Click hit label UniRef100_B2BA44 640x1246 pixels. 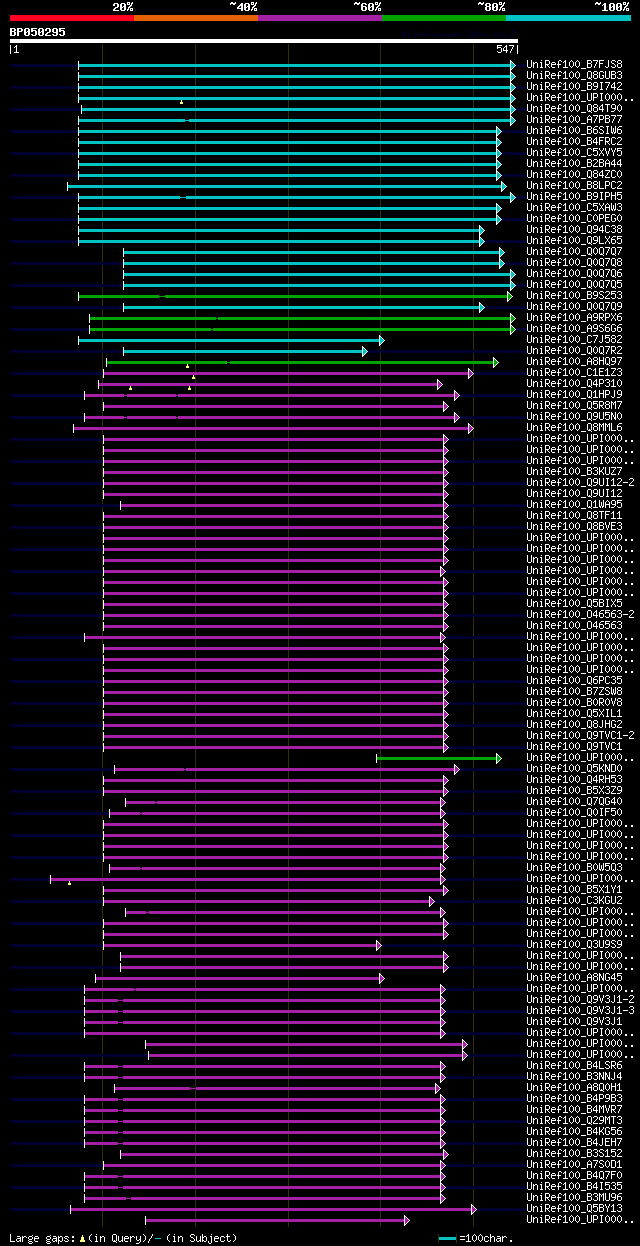(x=574, y=163)
